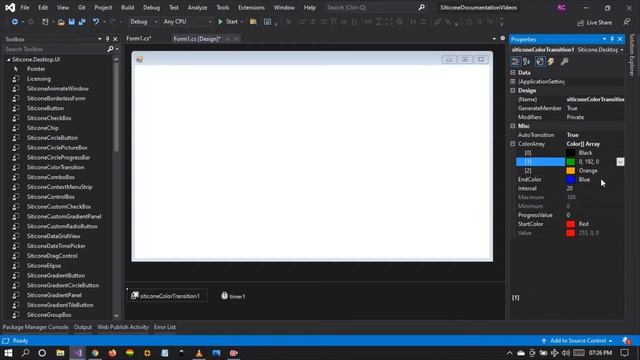Select SiticoneDataGridView in the Toolbox
Image resolution: width=640 pixels, height=360 pixels.
click(53, 236)
